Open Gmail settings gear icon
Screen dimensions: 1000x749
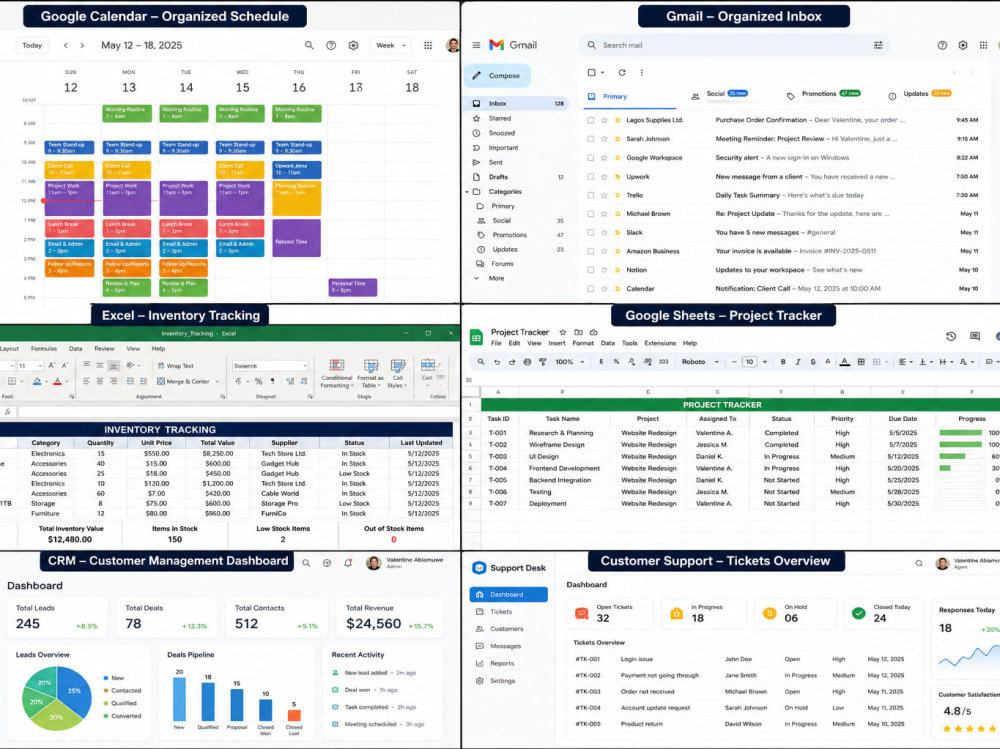coord(963,45)
